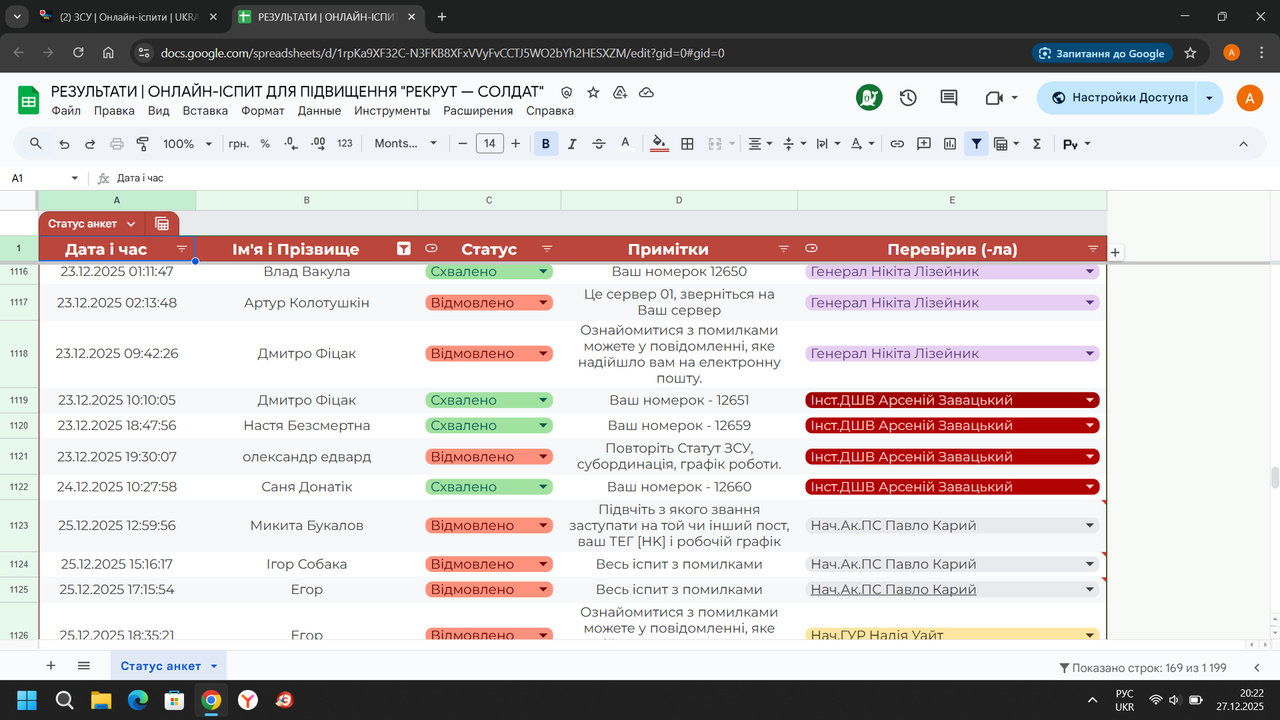Insert a chart
This screenshot has height=720, width=1280.
pos(950,144)
